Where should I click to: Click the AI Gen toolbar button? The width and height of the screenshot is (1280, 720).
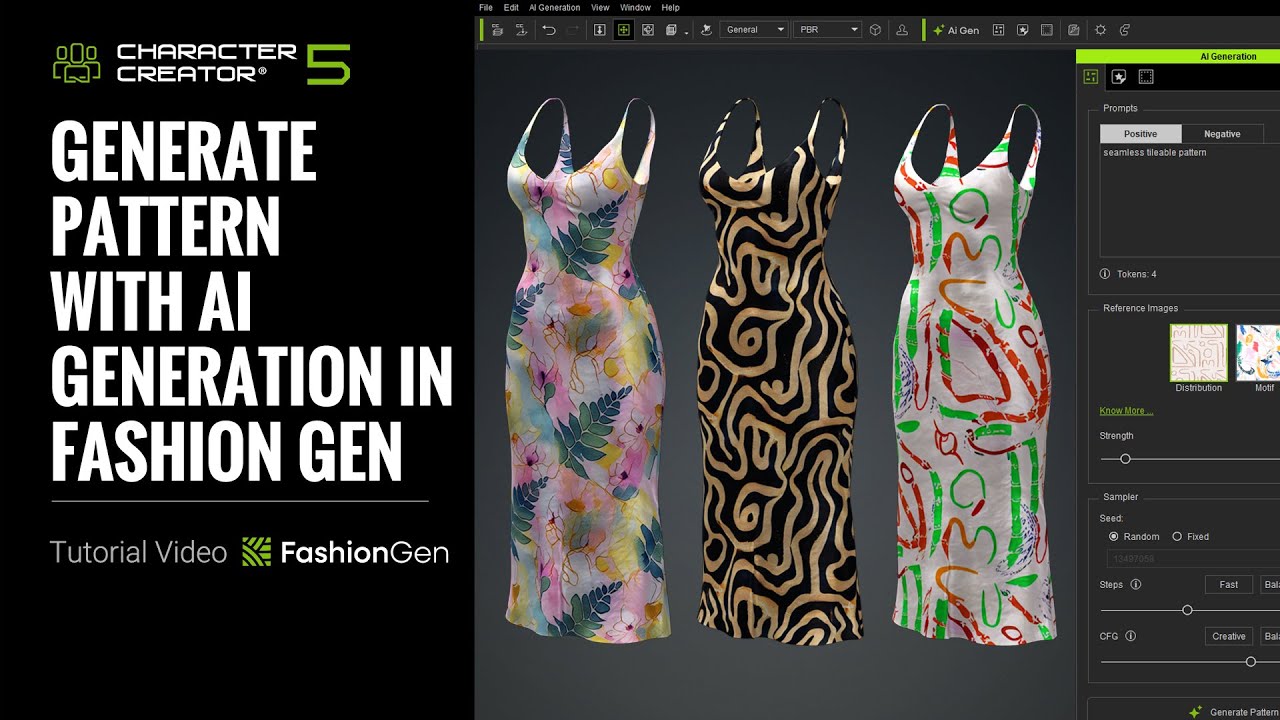(x=956, y=30)
